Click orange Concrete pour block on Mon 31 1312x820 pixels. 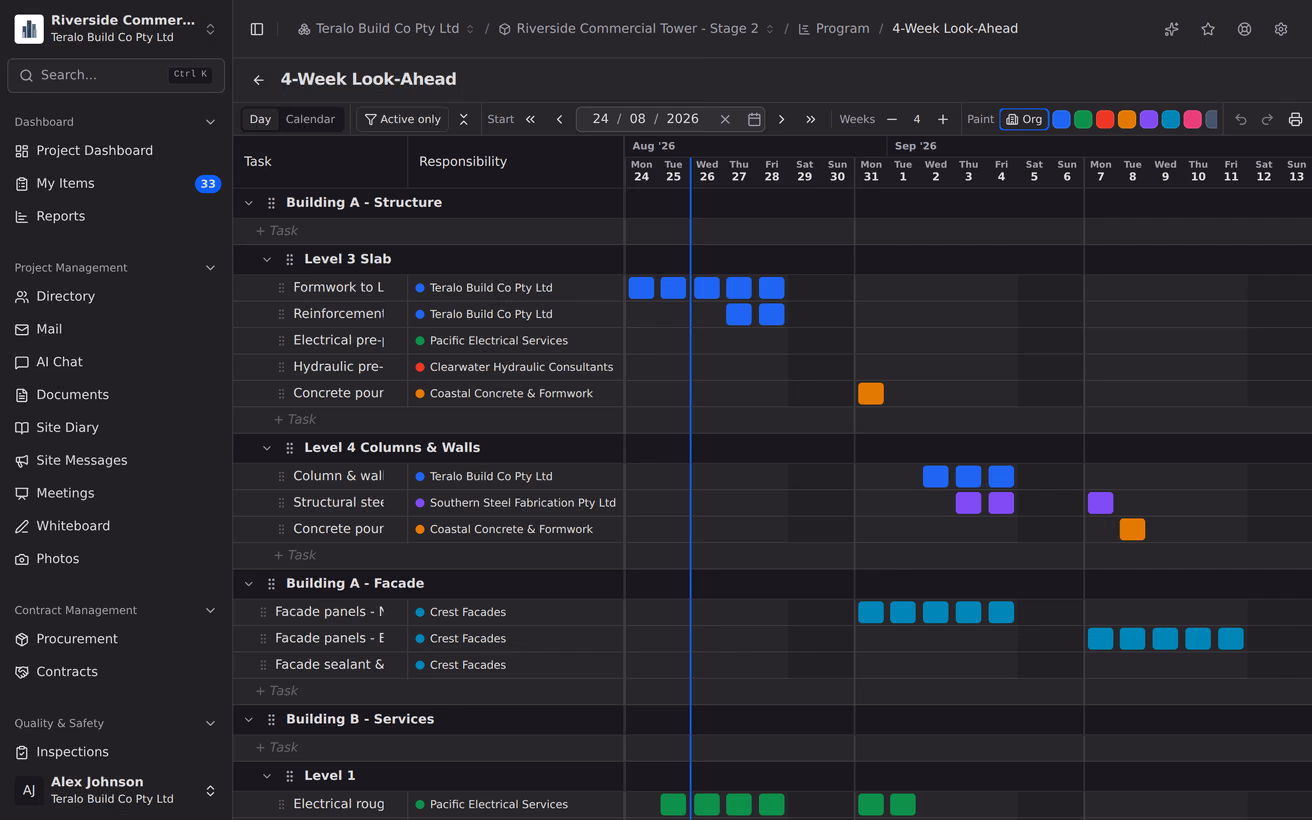click(x=871, y=394)
